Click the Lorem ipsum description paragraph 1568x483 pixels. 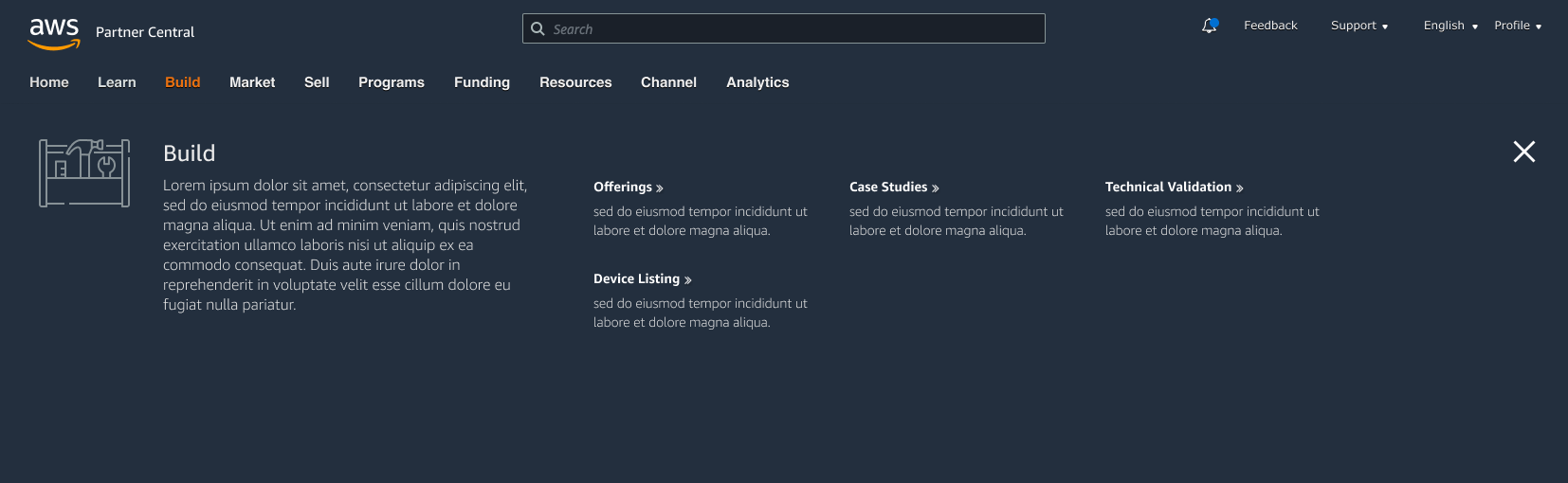click(x=345, y=245)
